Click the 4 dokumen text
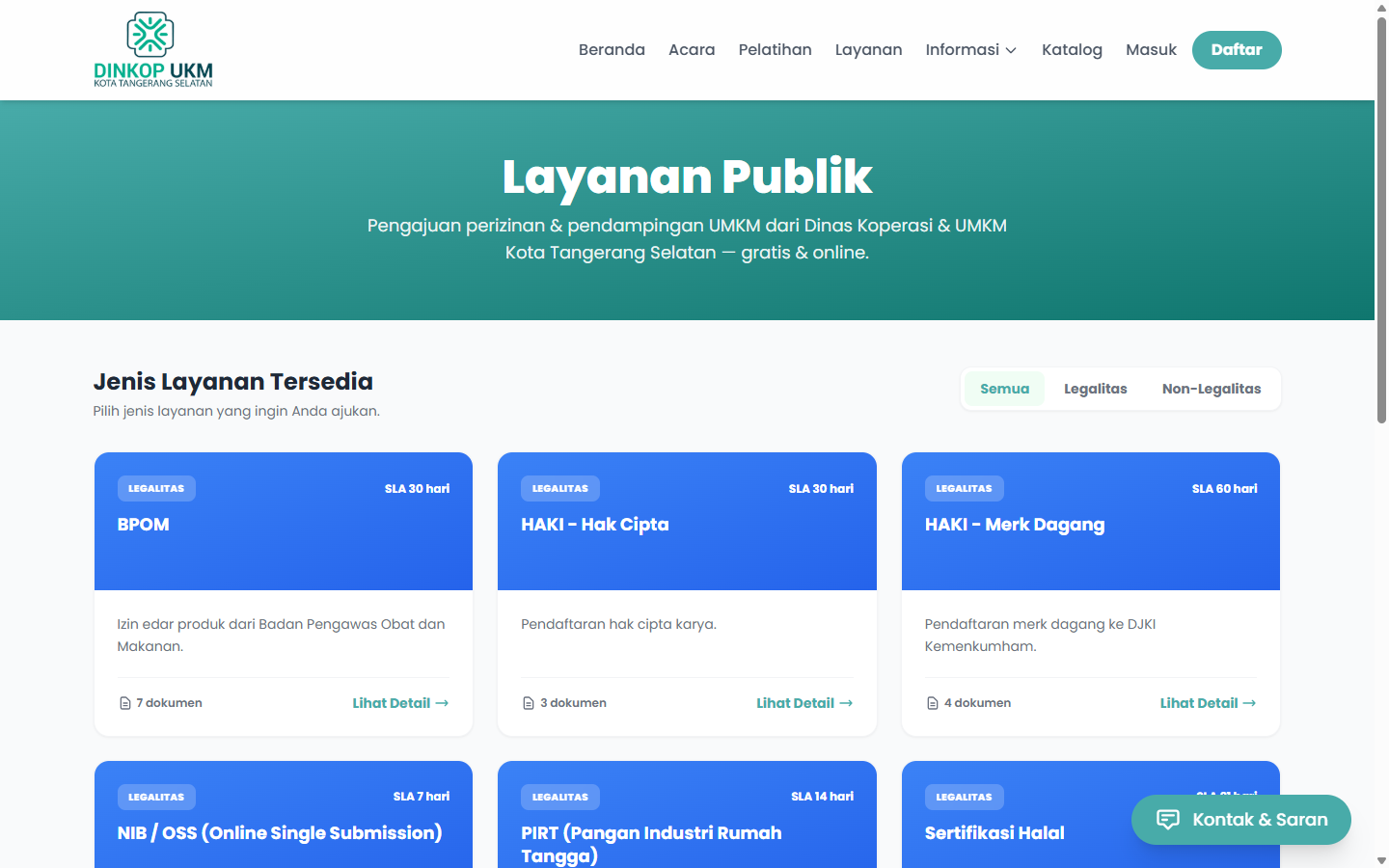The image size is (1389, 868). 977,703
